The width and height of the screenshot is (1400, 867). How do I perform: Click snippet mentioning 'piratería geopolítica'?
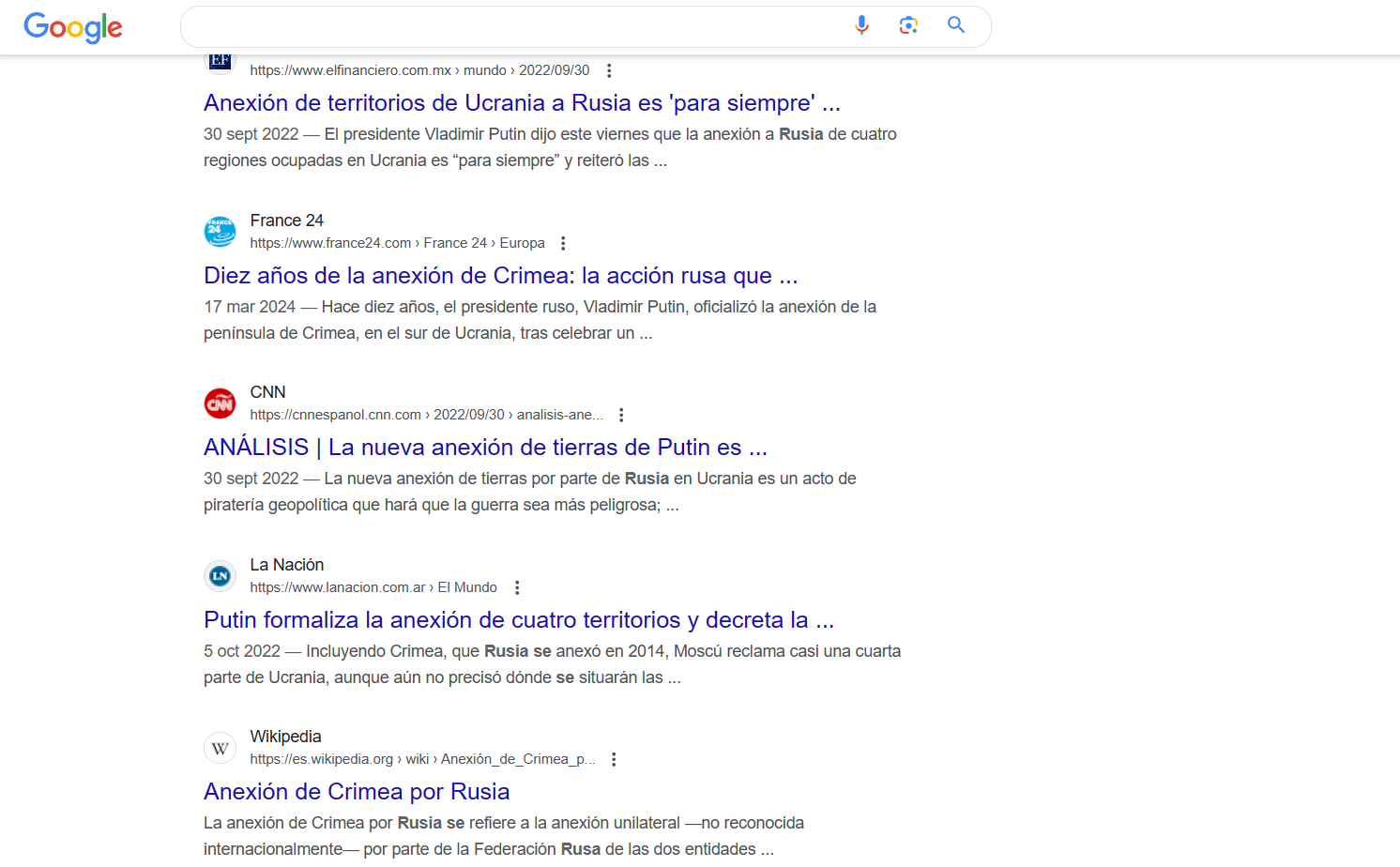(x=530, y=492)
